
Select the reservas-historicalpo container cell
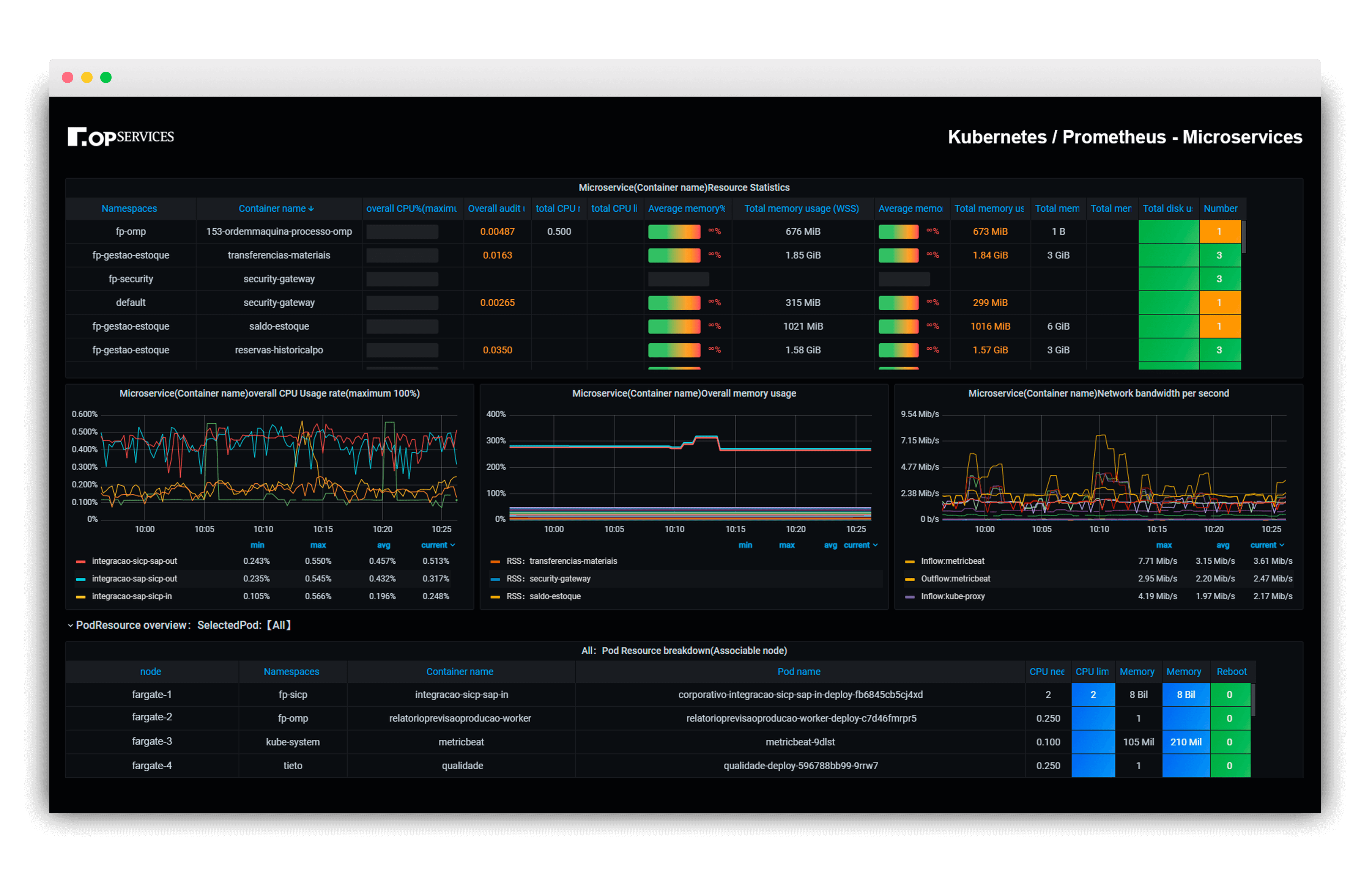click(x=279, y=350)
